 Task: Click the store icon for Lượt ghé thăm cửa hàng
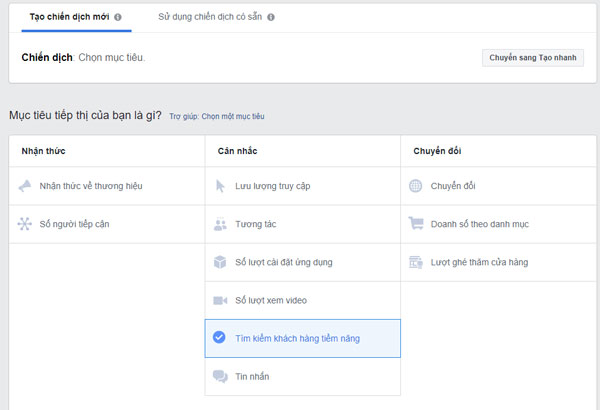coord(416,262)
